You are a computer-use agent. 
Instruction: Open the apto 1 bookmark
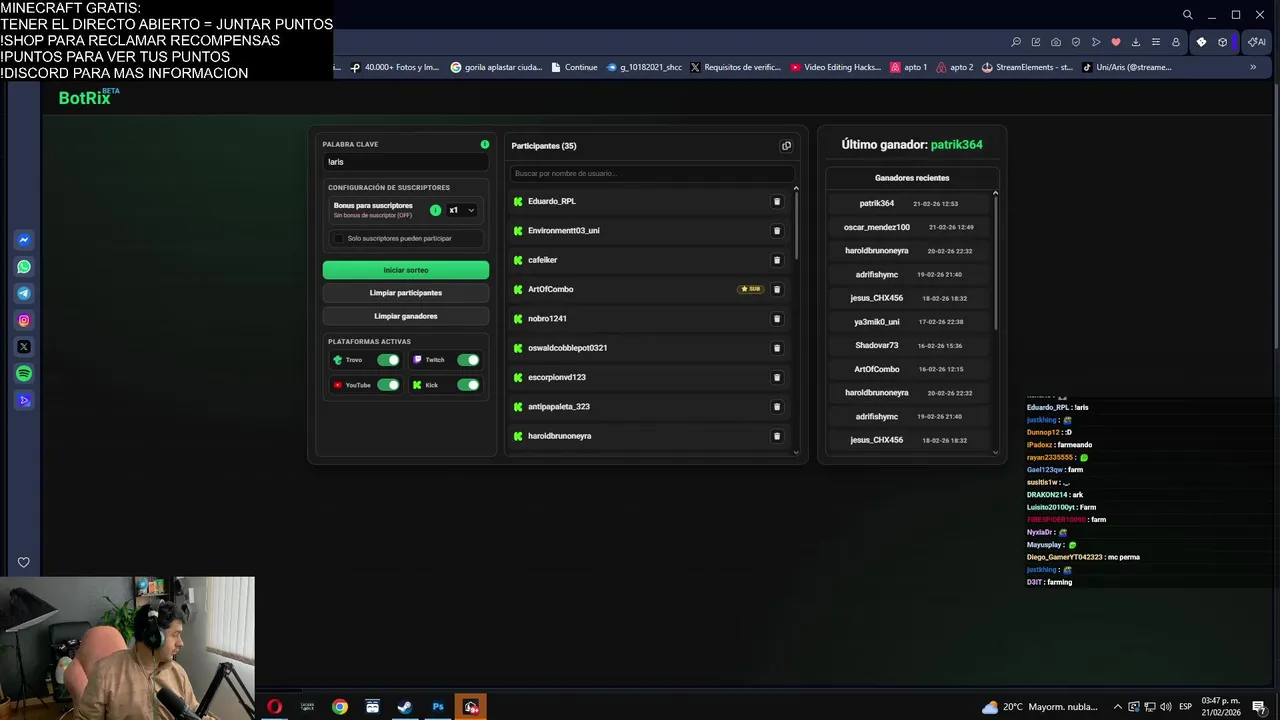[x=909, y=67]
